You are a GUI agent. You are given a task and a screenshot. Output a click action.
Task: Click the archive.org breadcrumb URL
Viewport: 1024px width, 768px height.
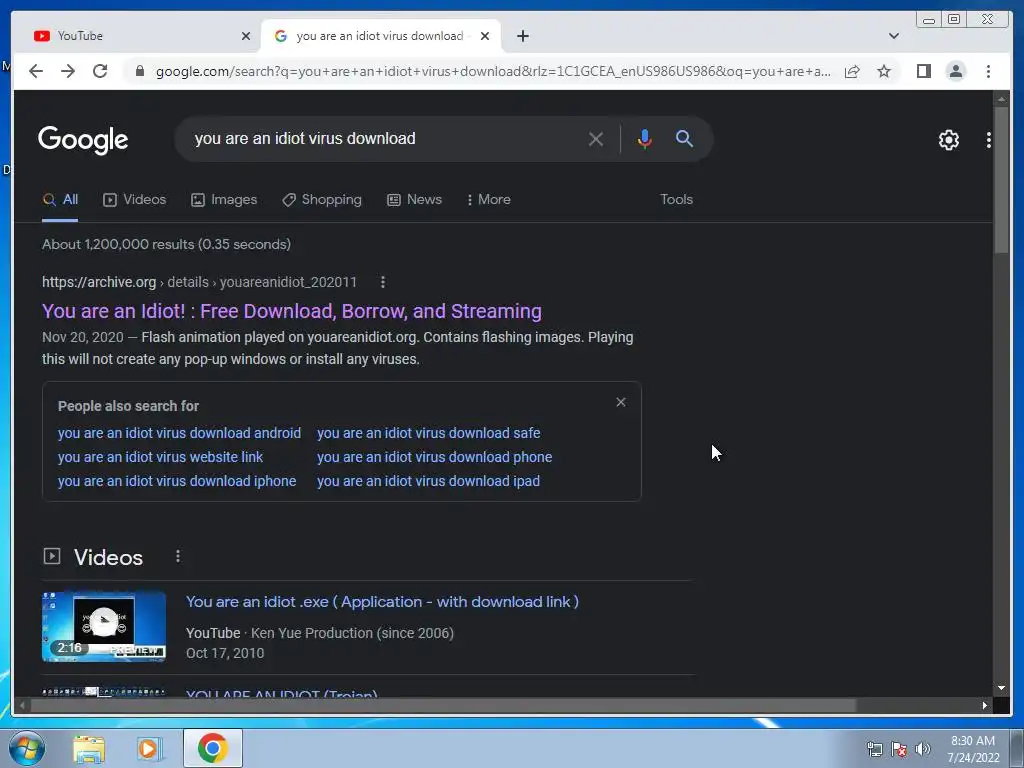click(199, 282)
